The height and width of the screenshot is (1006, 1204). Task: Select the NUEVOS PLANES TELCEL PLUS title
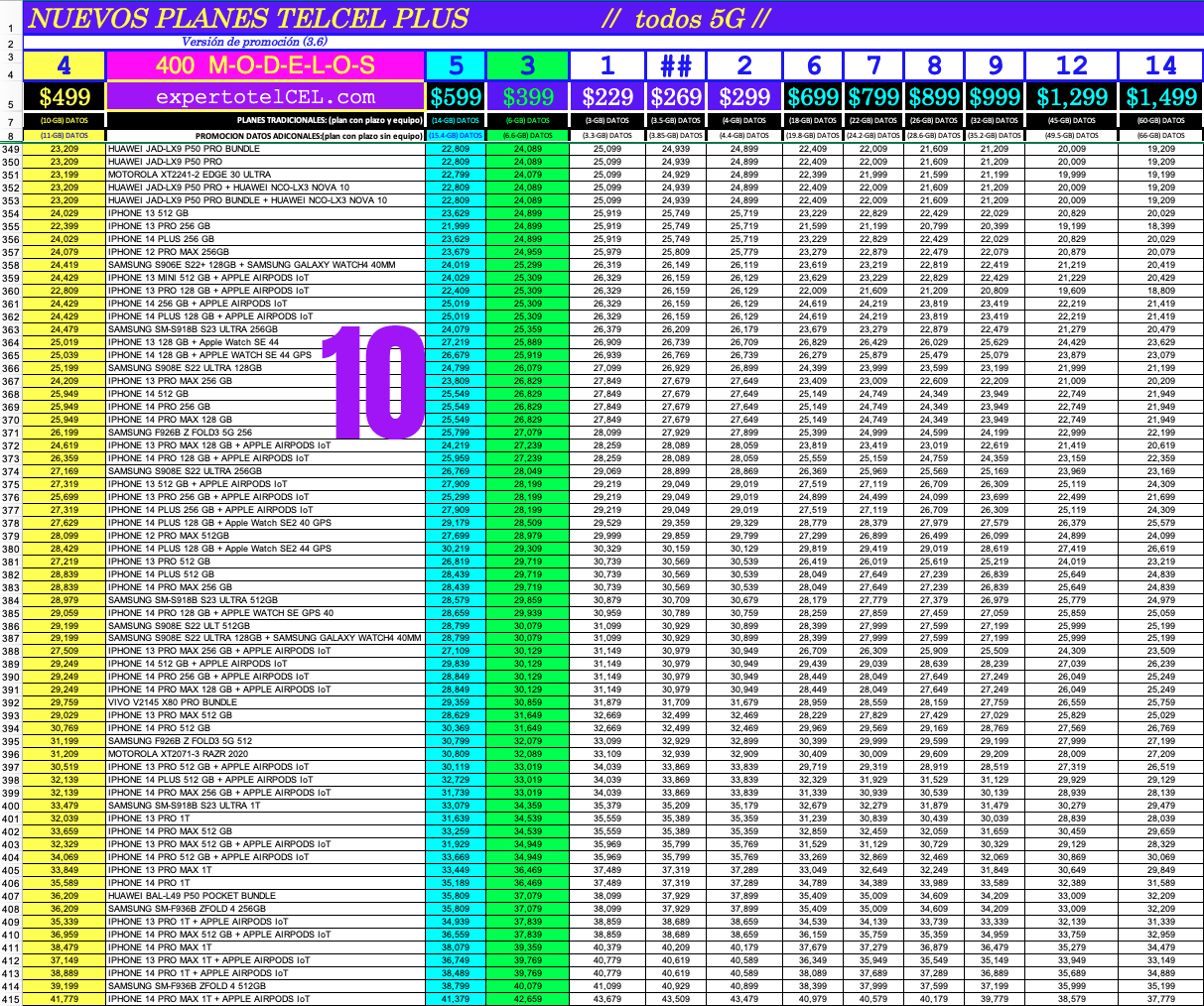pyautogui.click(x=248, y=18)
